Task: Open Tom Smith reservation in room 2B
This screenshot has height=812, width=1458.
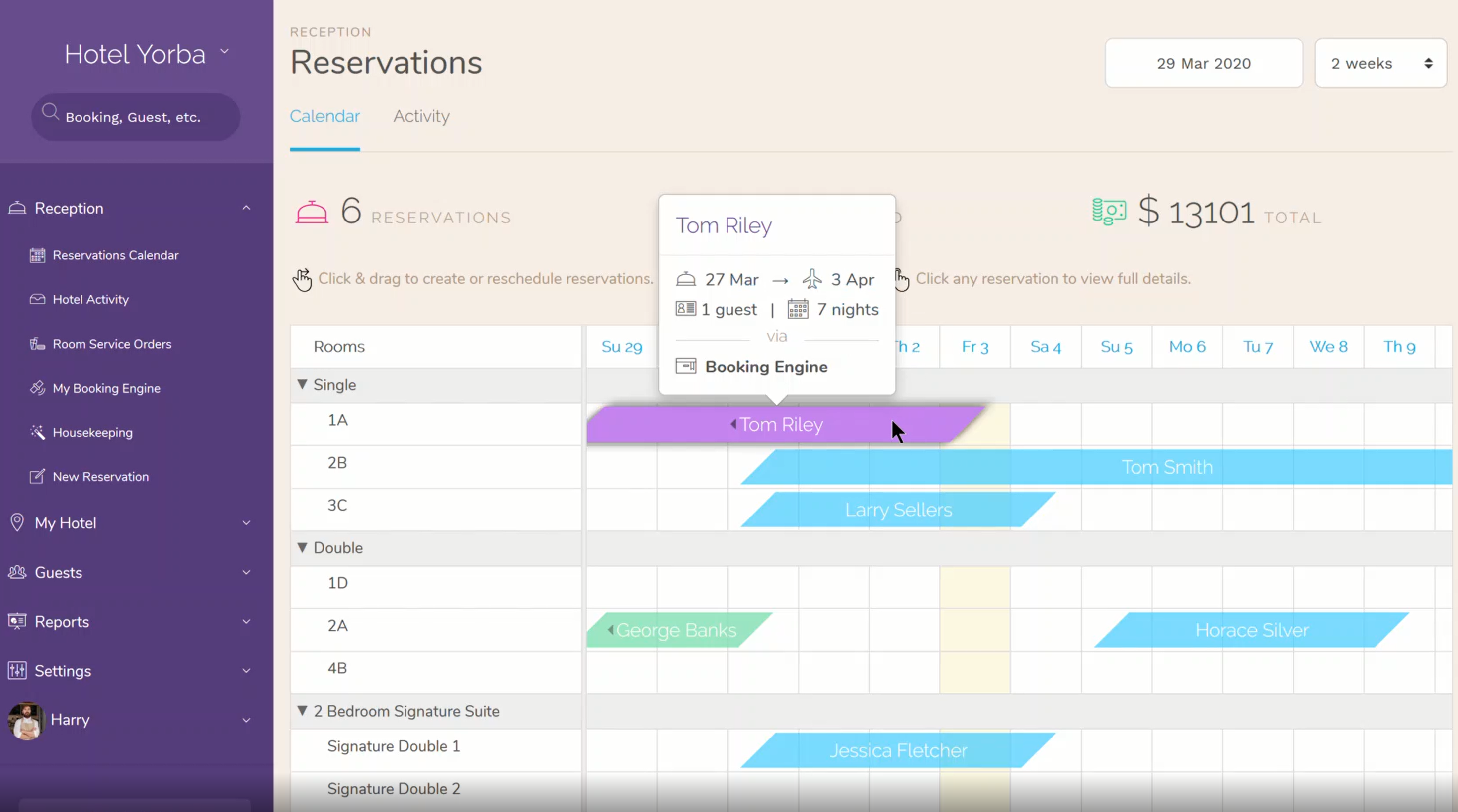Action: (x=1096, y=467)
